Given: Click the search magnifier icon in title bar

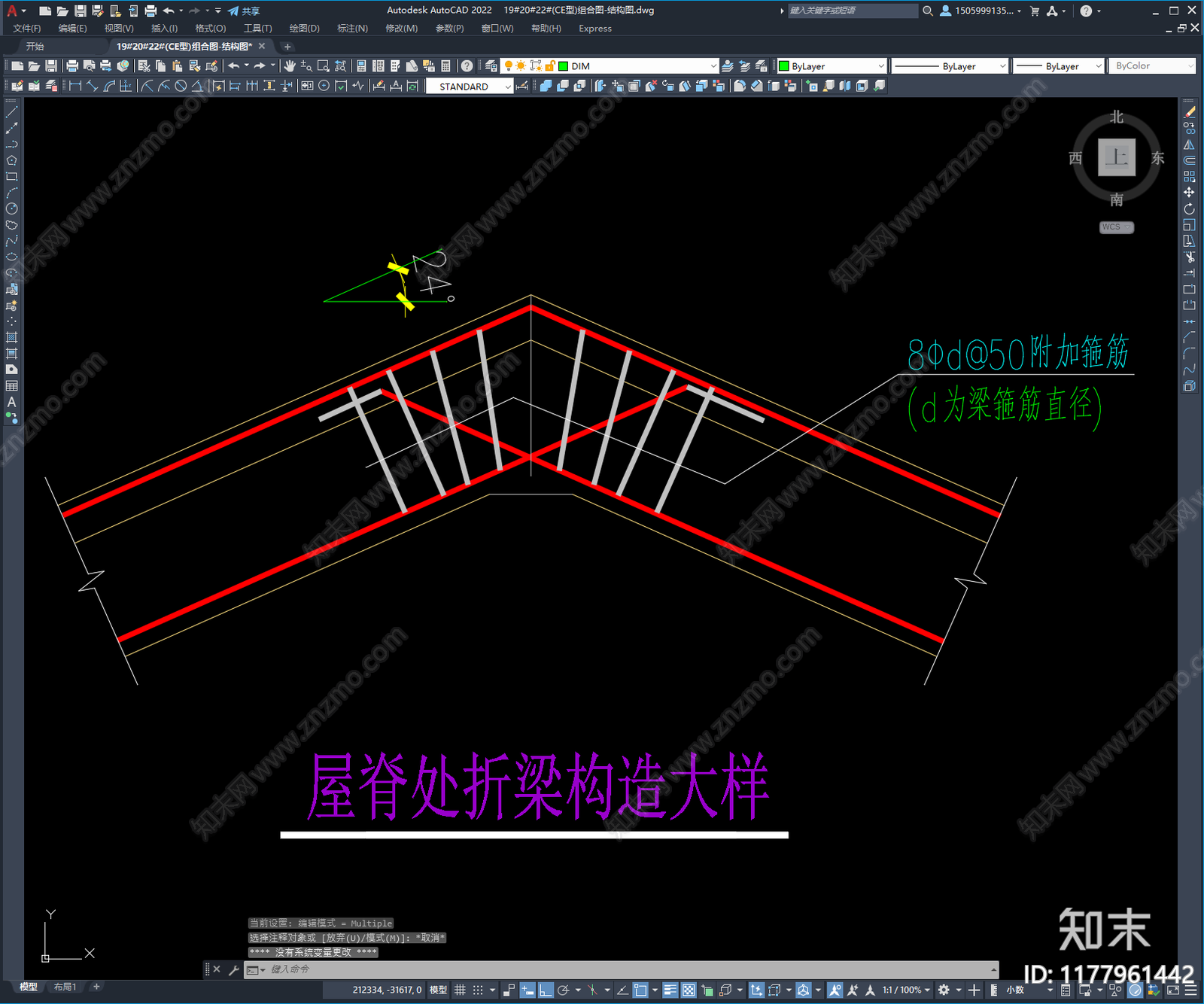Looking at the screenshot, I should [928, 11].
